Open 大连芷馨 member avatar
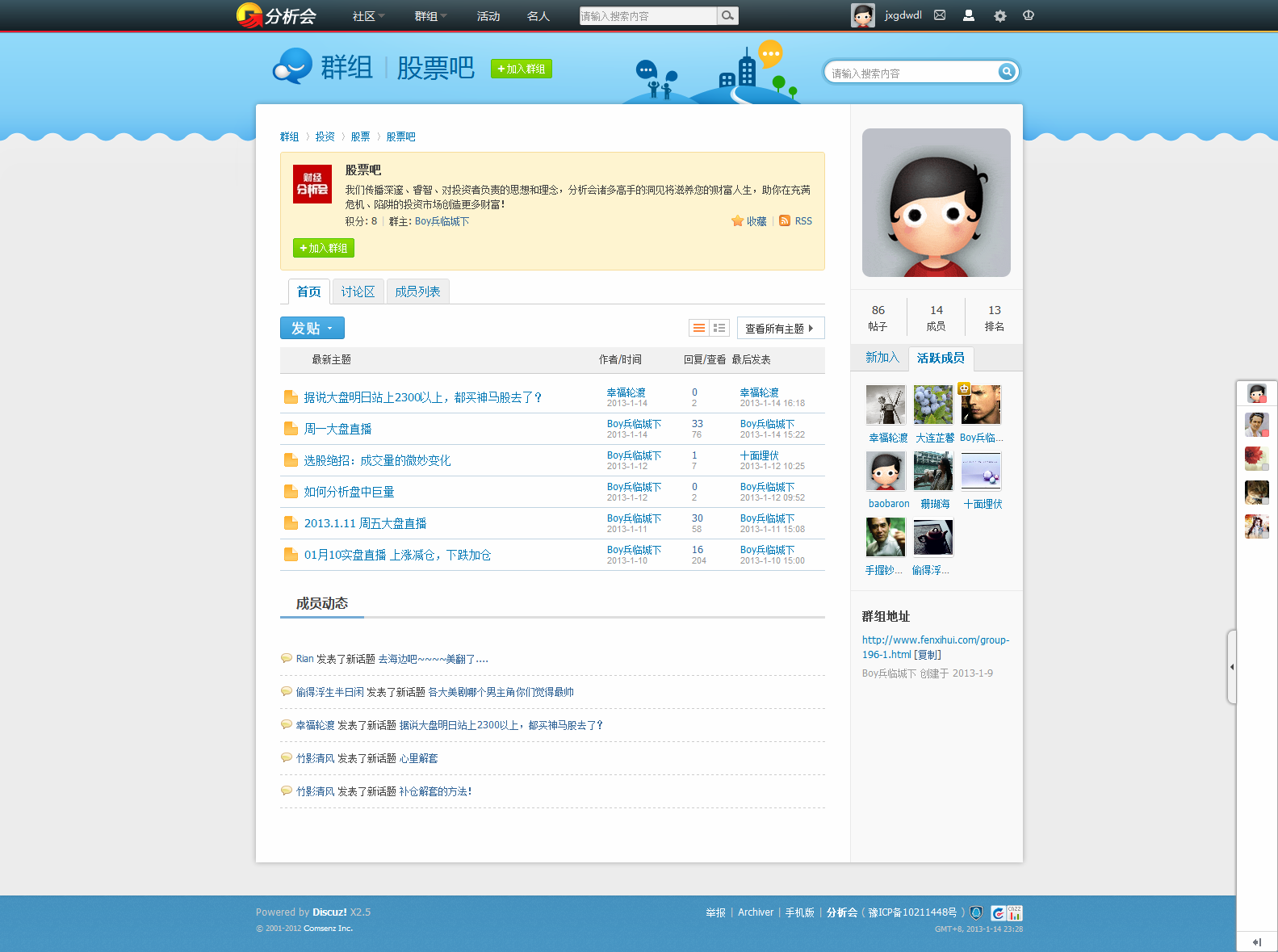 tap(933, 405)
